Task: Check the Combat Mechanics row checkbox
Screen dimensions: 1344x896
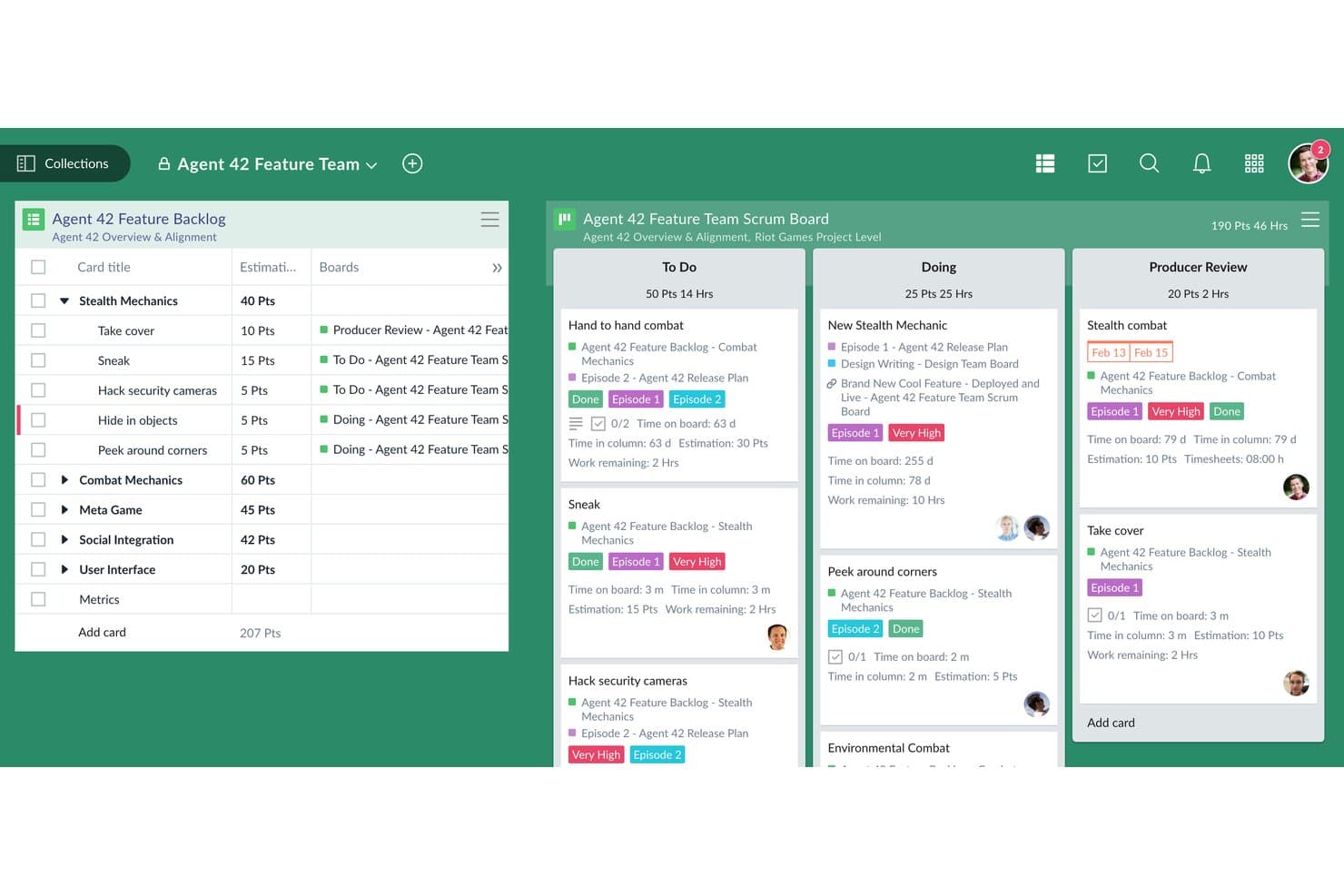Action: [38, 479]
